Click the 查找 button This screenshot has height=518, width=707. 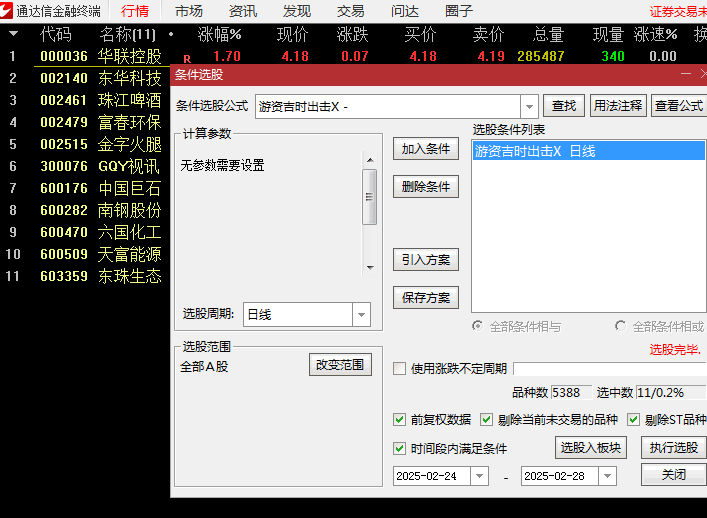tap(564, 106)
